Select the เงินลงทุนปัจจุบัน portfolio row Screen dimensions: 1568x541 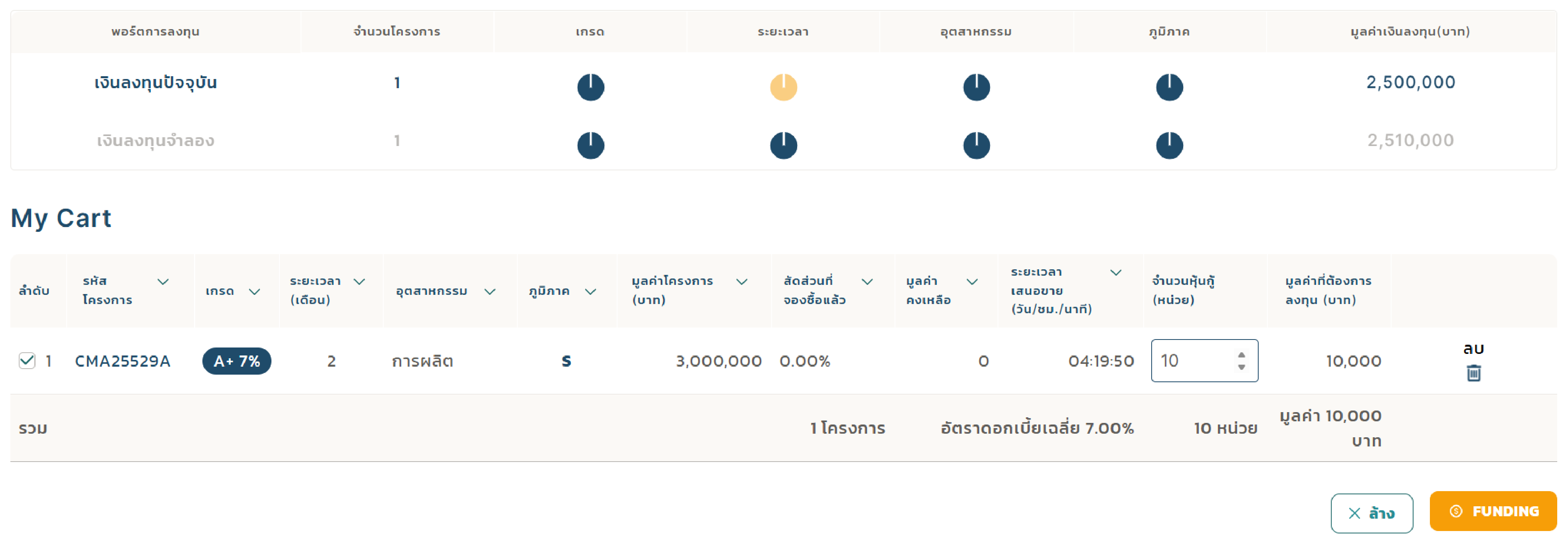[x=783, y=83]
